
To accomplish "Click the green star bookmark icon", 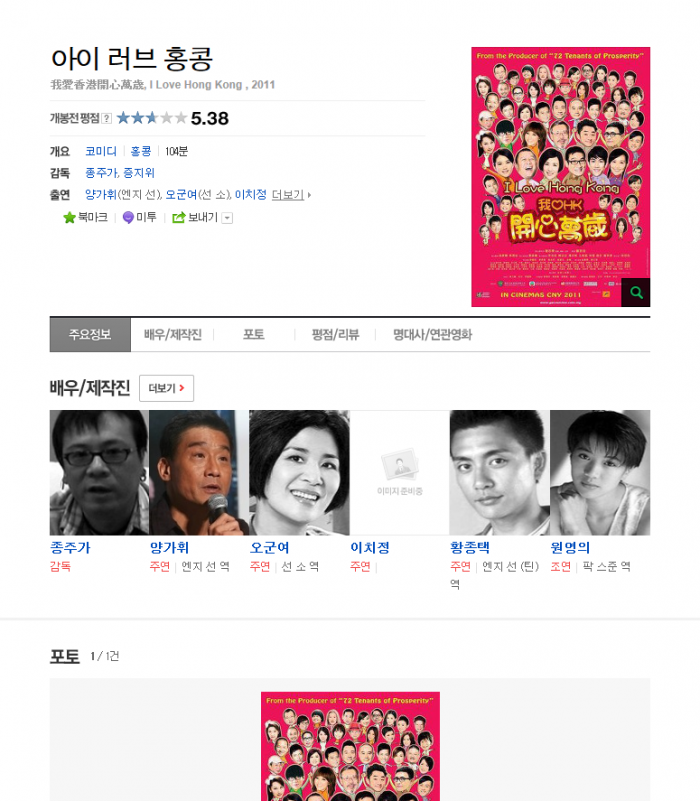I will [x=69, y=218].
